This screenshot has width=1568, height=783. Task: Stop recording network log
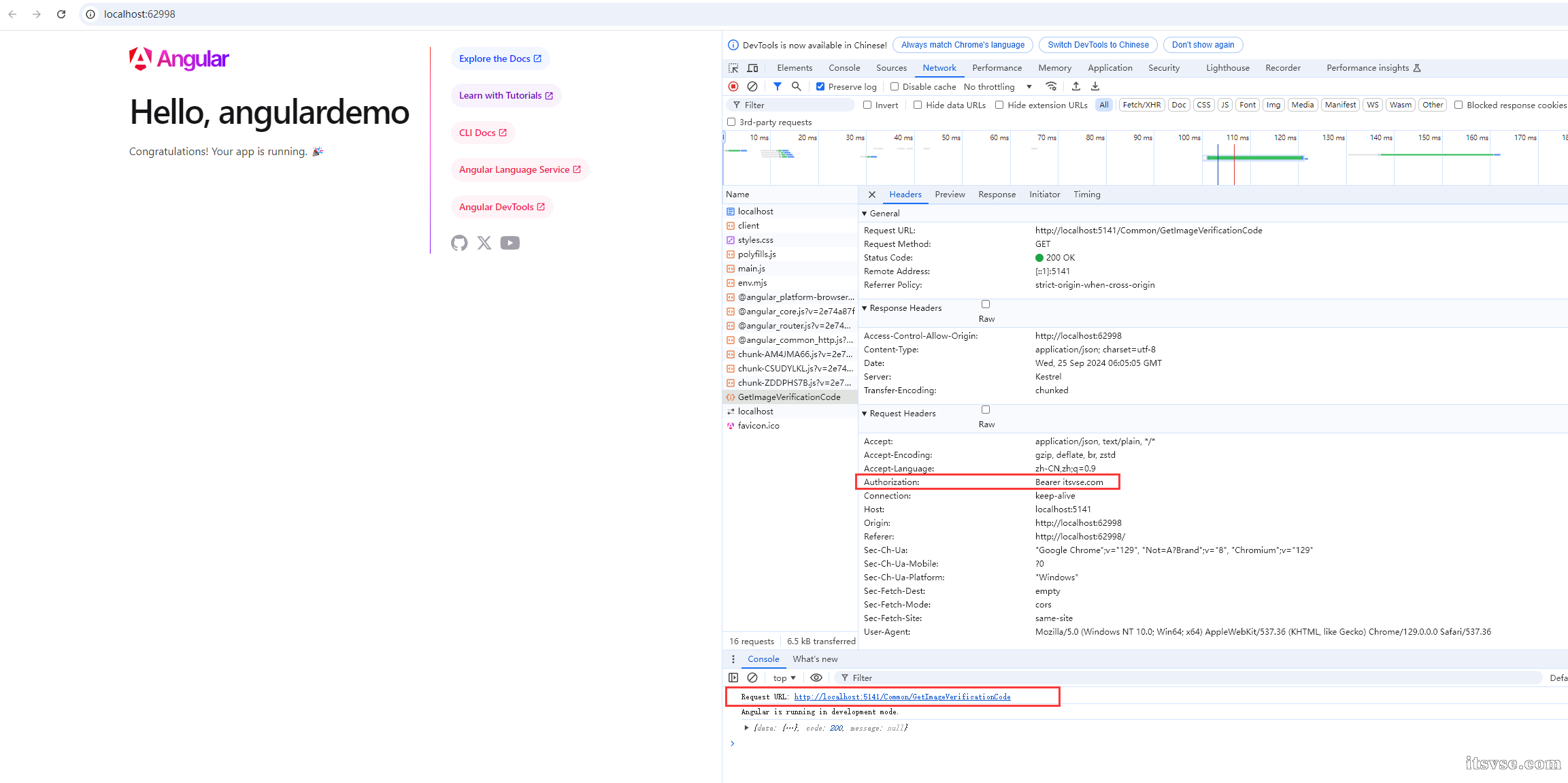pyautogui.click(x=733, y=86)
